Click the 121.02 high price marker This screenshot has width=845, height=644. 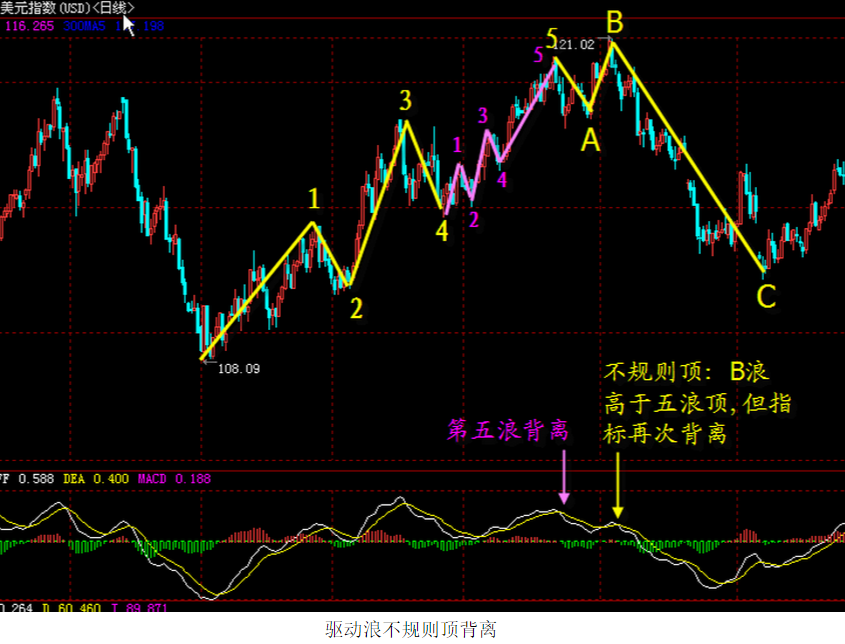point(574,45)
